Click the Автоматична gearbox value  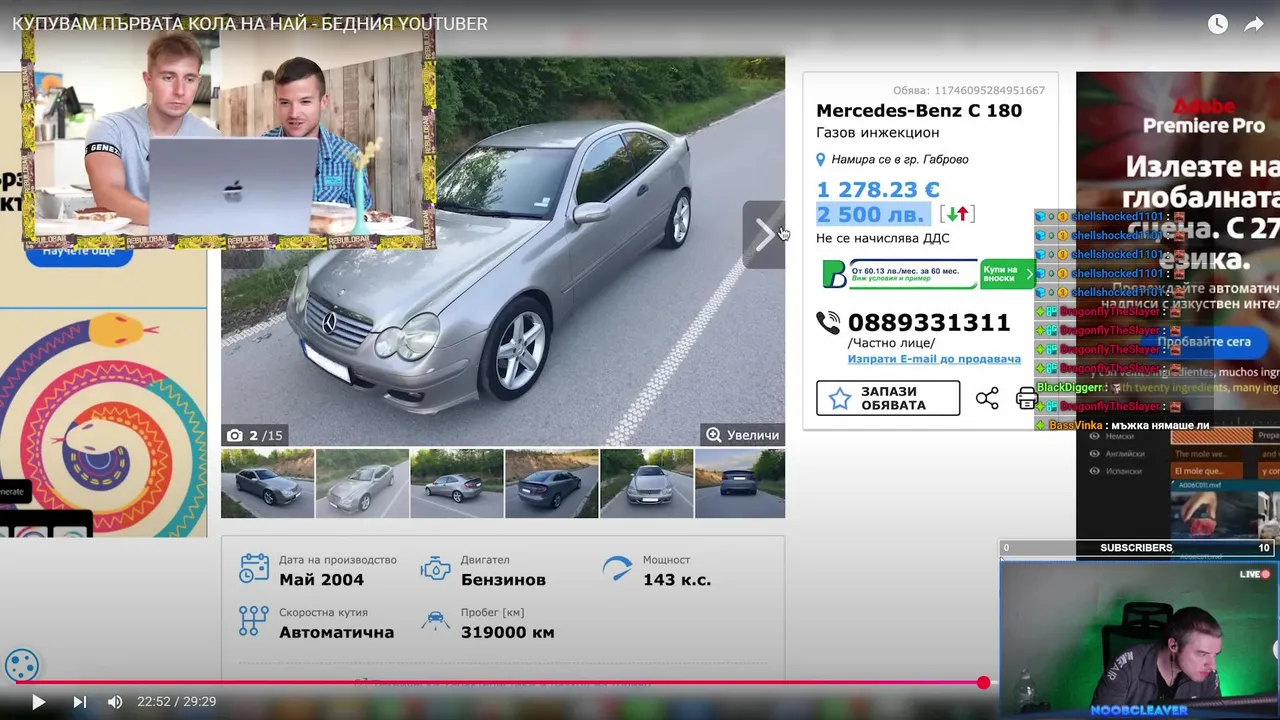tap(336, 632)
